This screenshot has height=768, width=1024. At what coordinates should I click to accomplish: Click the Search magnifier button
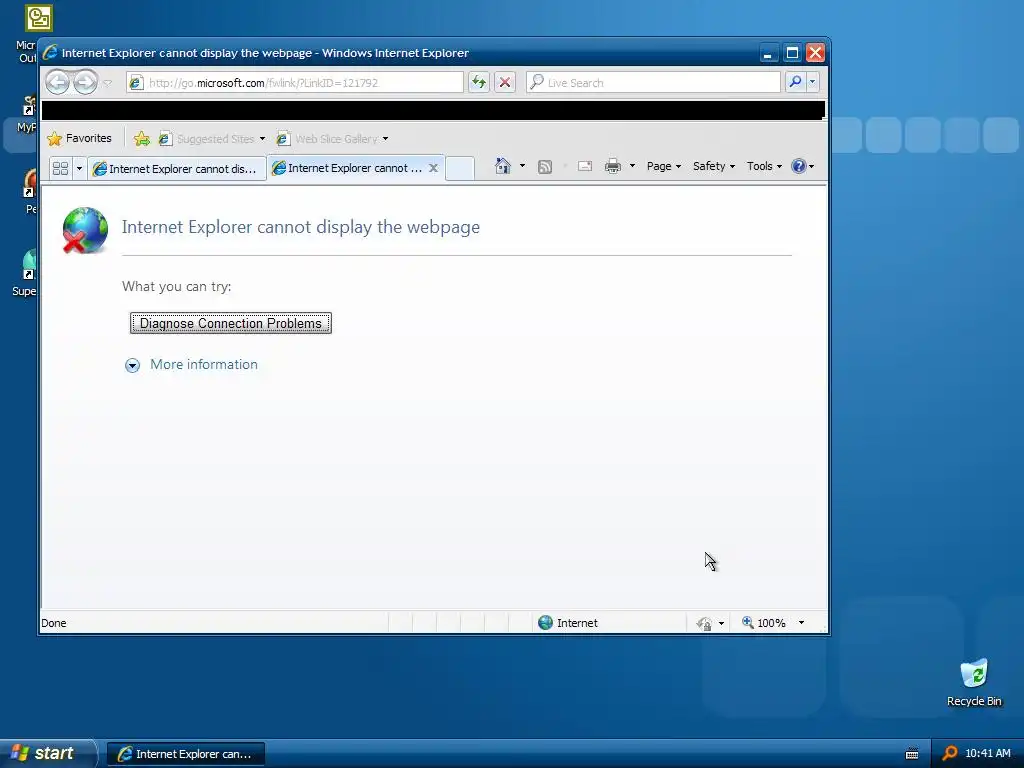(795, 82)
